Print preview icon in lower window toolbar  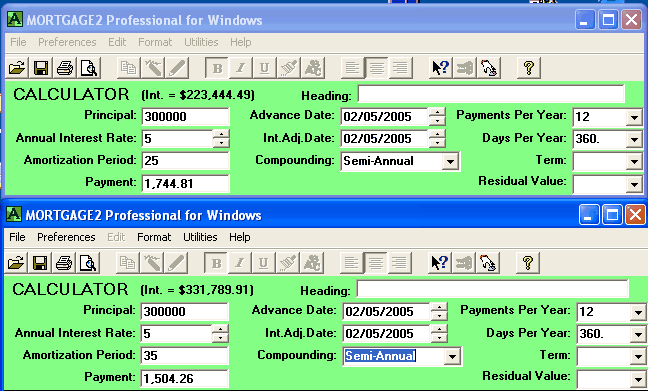pos(88,263)
